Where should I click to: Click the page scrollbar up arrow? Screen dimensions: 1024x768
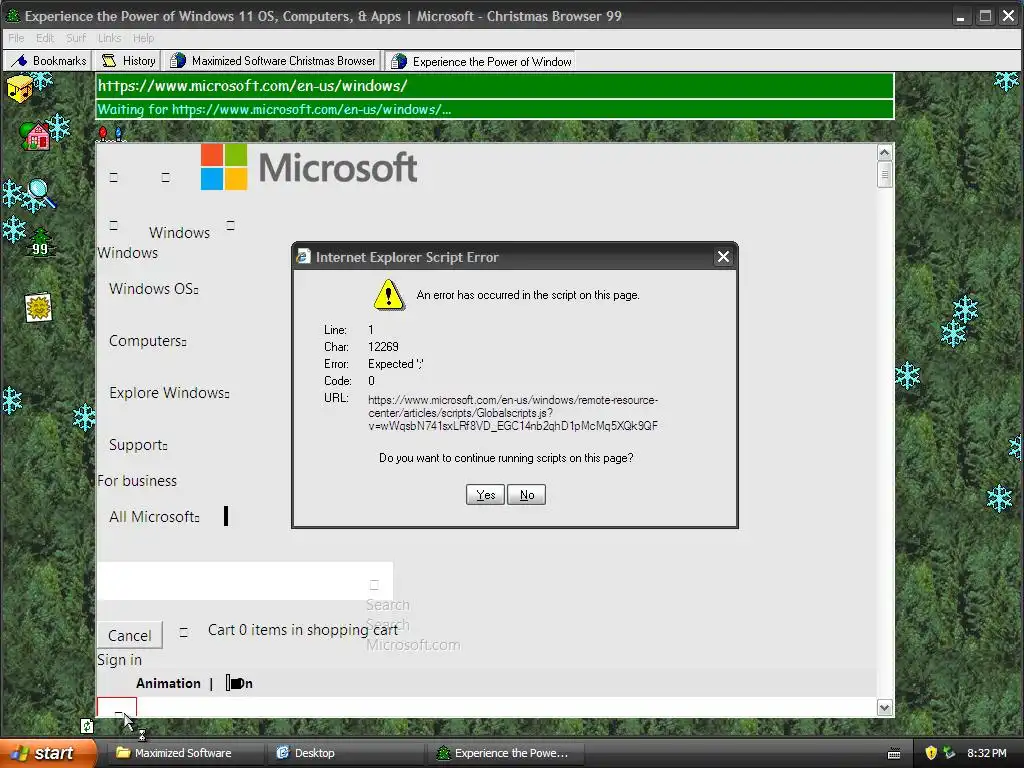(884, 153)
